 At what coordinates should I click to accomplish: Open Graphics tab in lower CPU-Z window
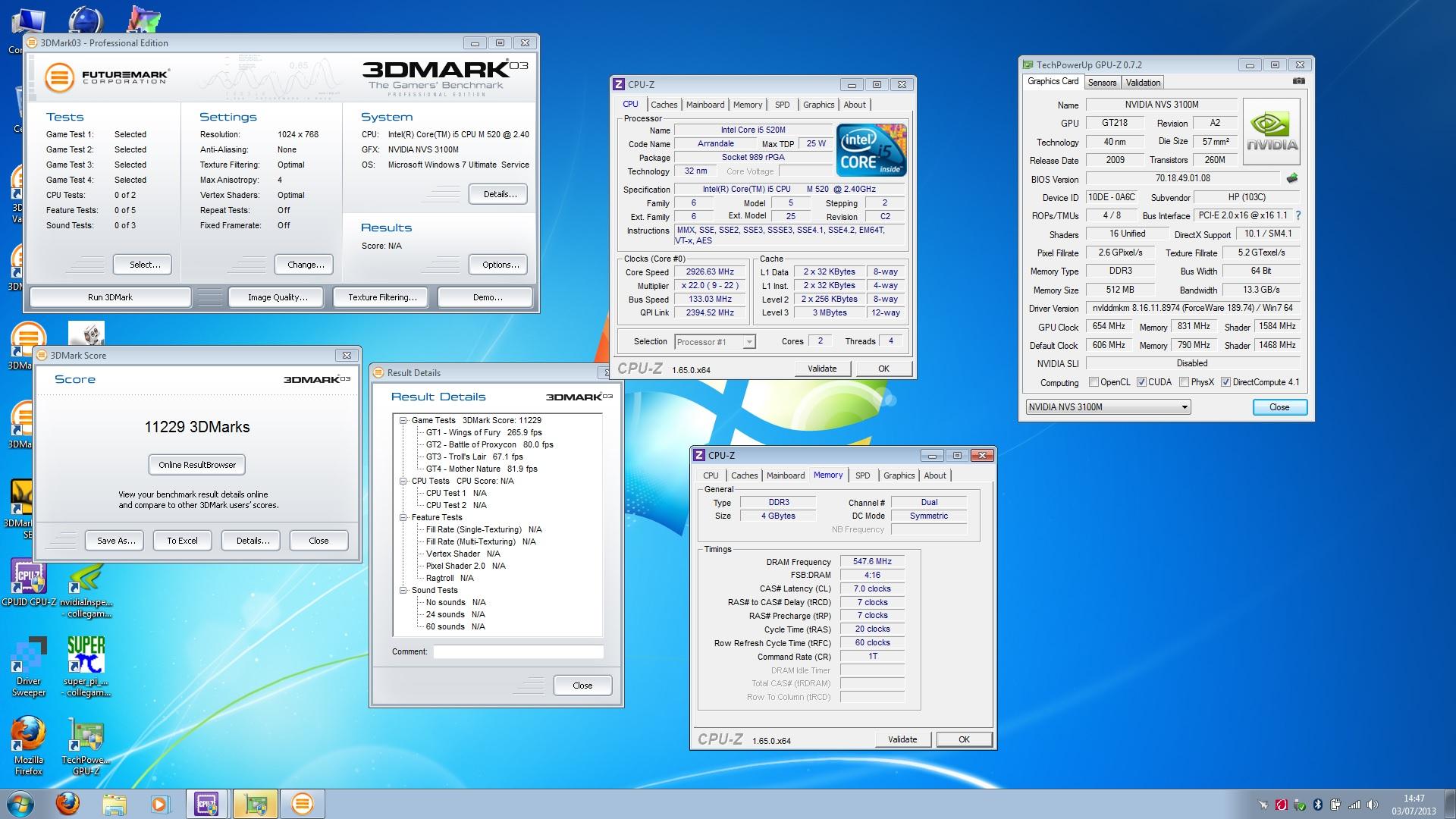click(899, 475)
